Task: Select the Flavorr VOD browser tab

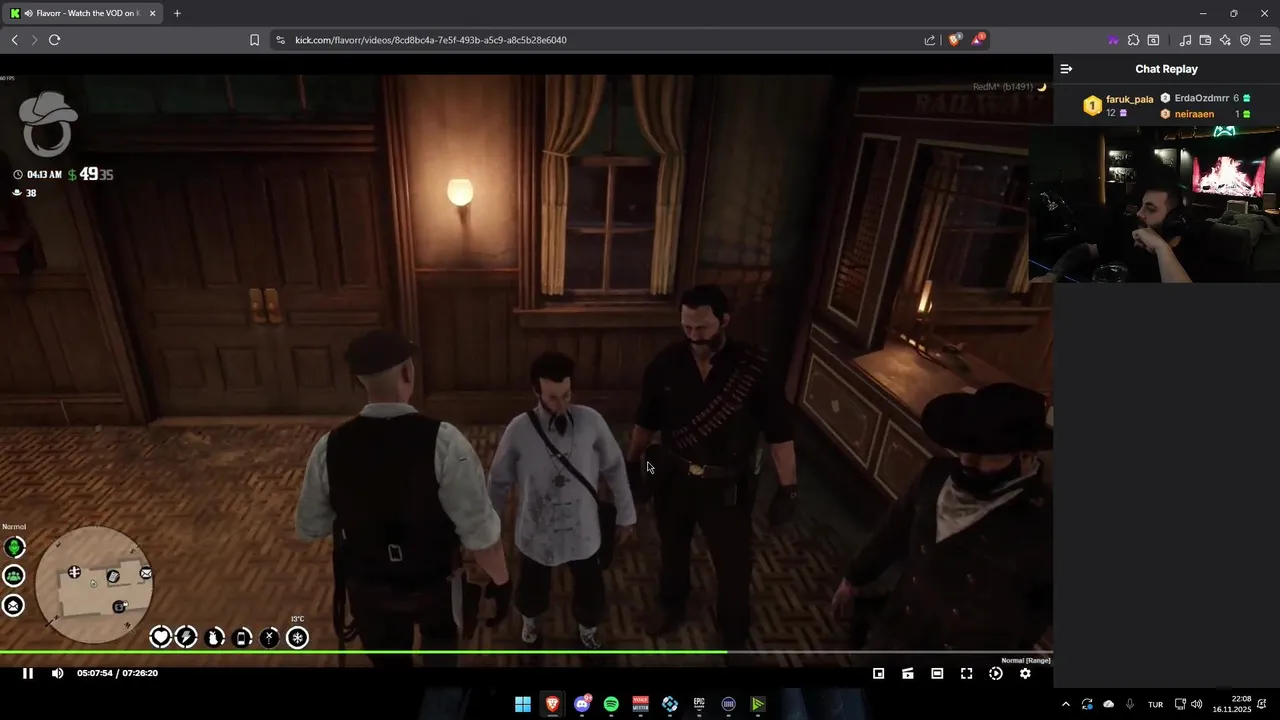Action: click(82, 13)
